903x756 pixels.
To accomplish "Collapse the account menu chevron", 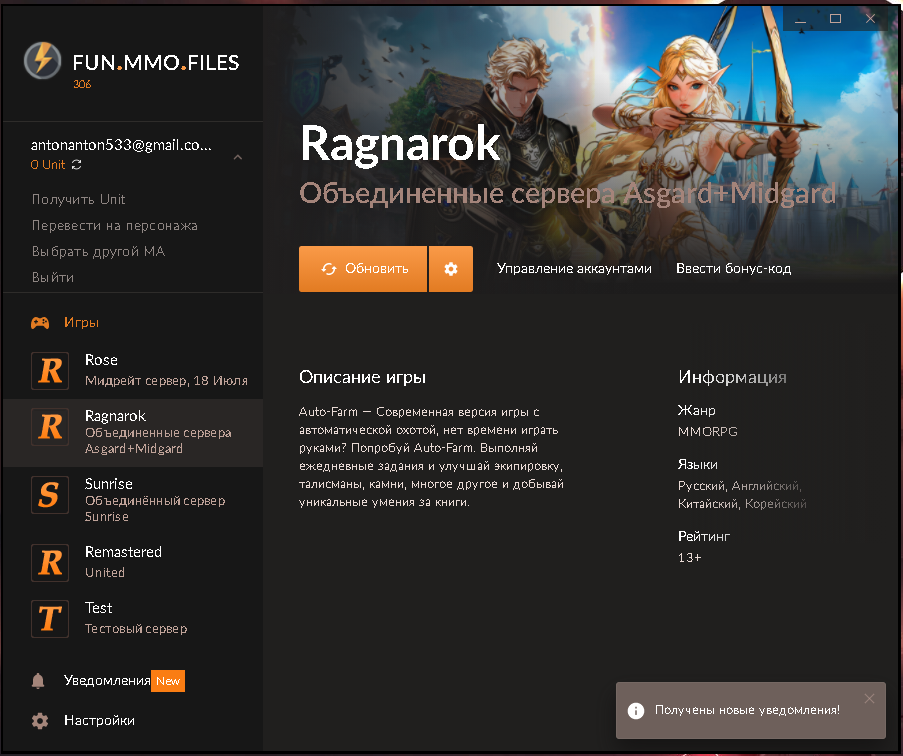I will click(x=238, y=157).
